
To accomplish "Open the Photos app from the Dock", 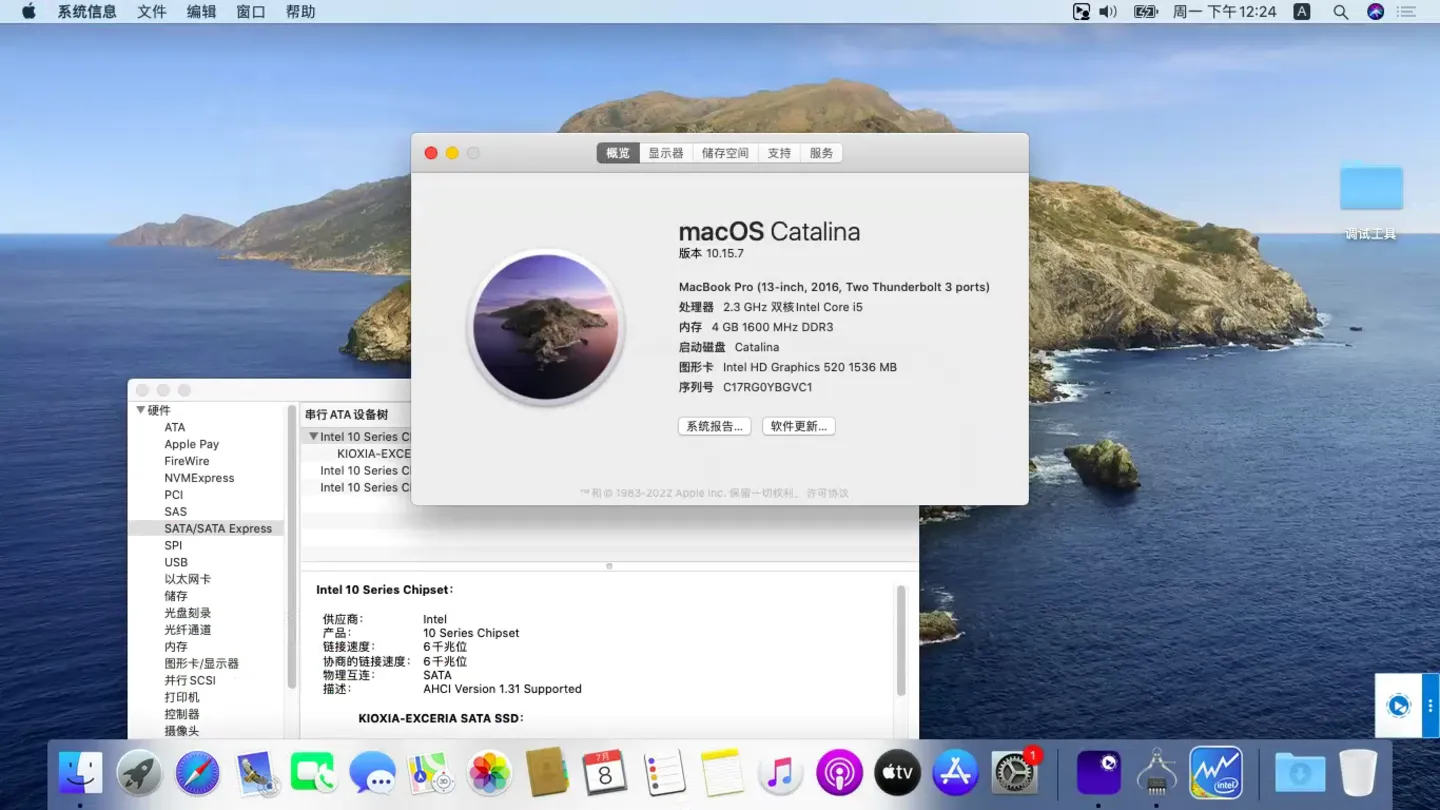I will click(489, 772).
